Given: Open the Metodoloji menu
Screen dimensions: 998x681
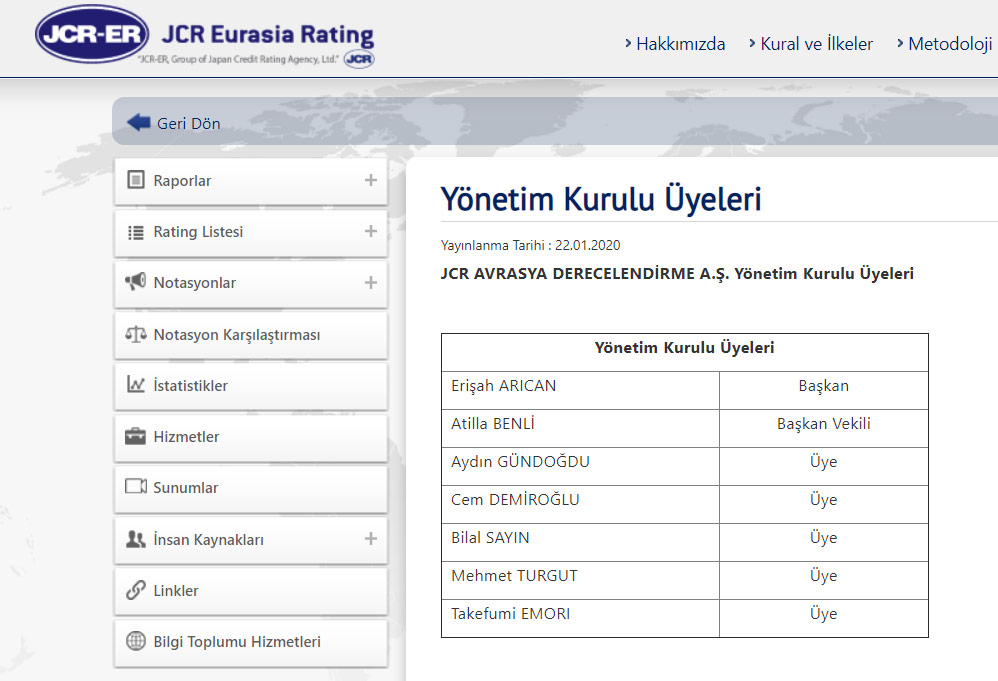Looking at the screenshot, I should pos(949,44).
